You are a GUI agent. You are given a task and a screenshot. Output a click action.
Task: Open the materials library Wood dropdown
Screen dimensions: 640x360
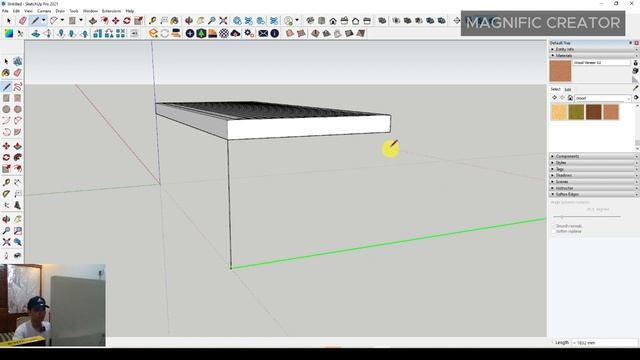(603, 98)
